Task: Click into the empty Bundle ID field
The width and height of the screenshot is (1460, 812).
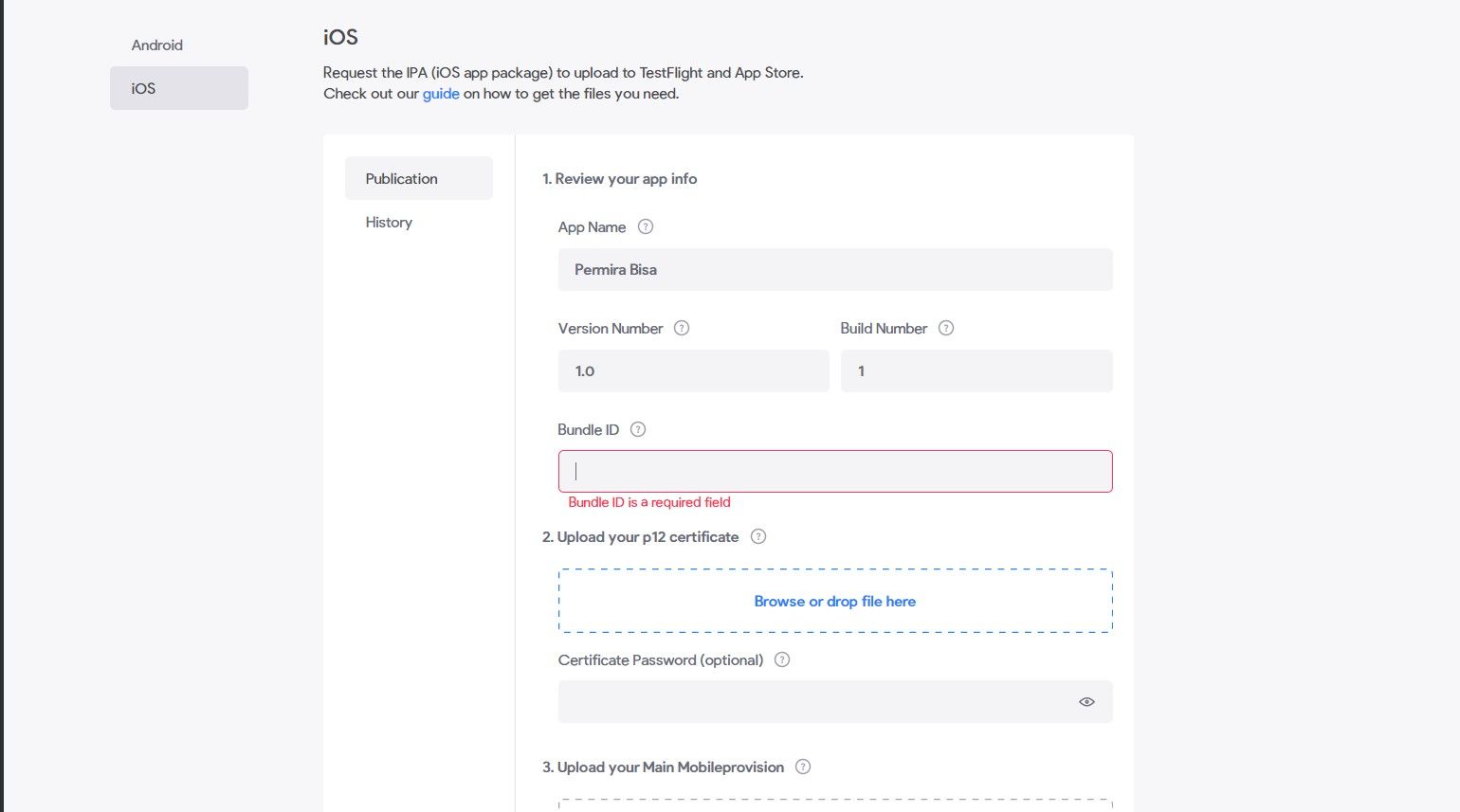Action: pos(835,471)
